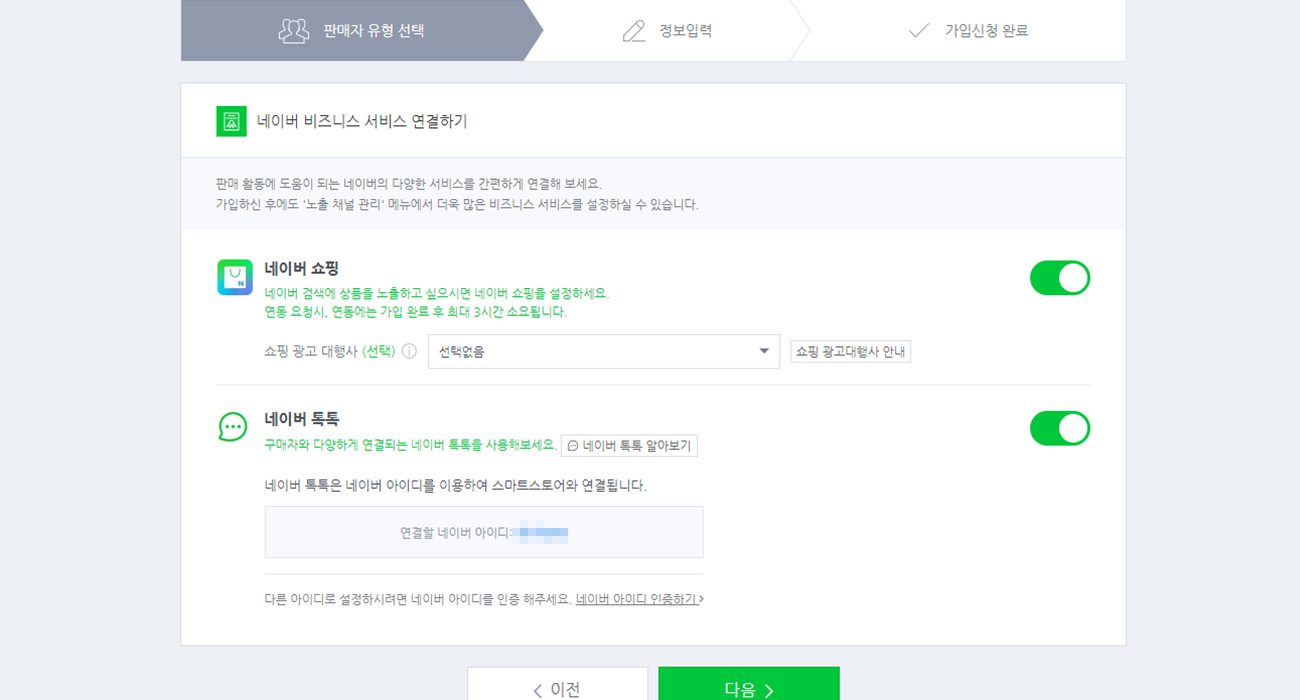1300x700 pixels.
Task: Turn off the 네이버 쇼핑 toggle
Action: point(1060,278)
